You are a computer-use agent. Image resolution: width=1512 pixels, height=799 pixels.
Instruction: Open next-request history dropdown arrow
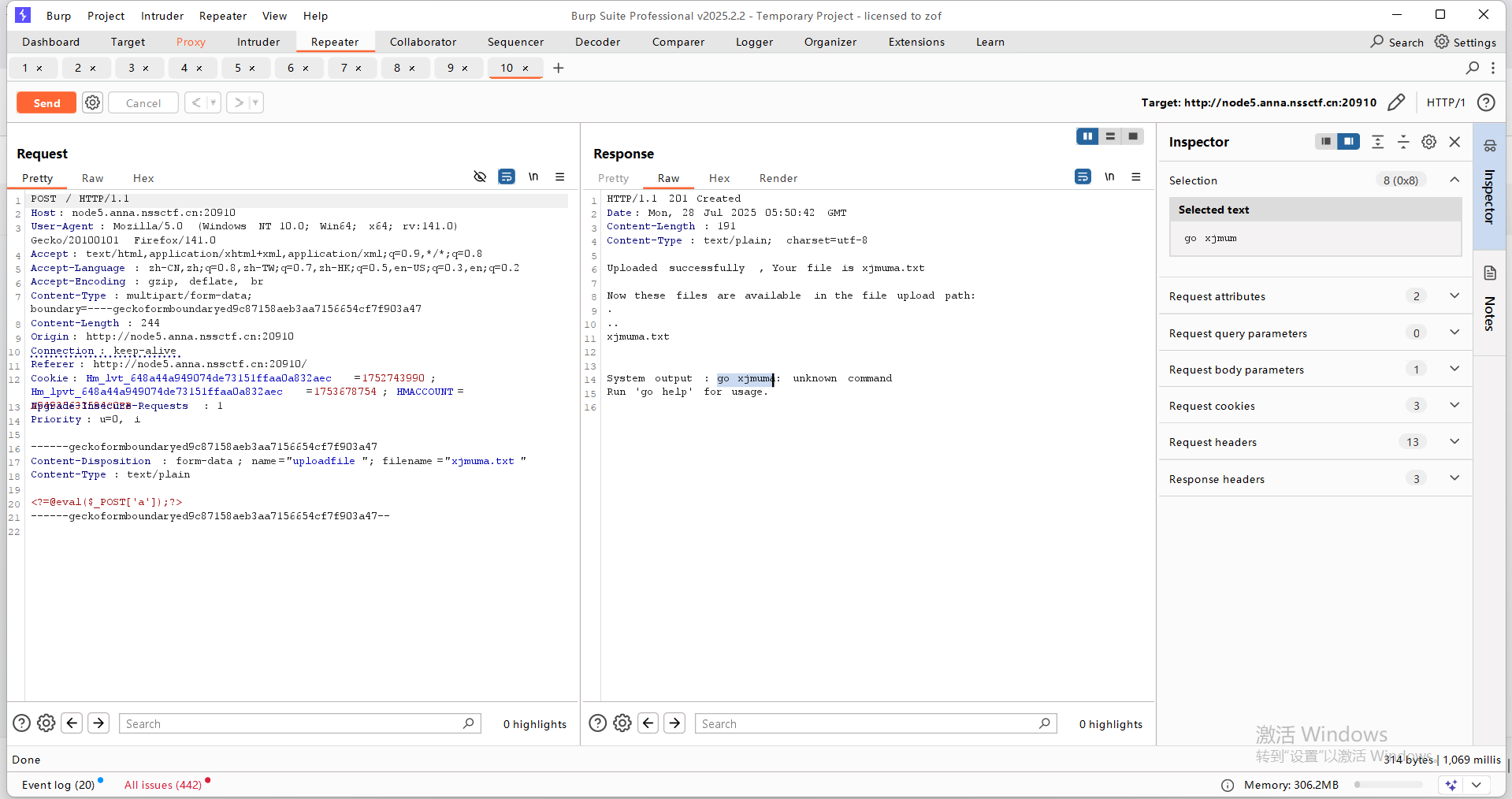256,102
